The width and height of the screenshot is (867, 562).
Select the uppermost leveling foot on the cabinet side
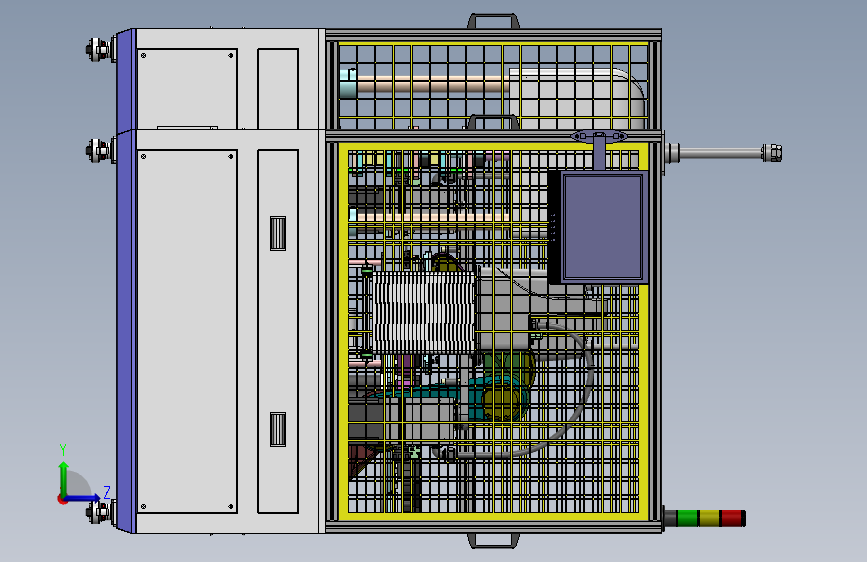(x=101, y=50)
